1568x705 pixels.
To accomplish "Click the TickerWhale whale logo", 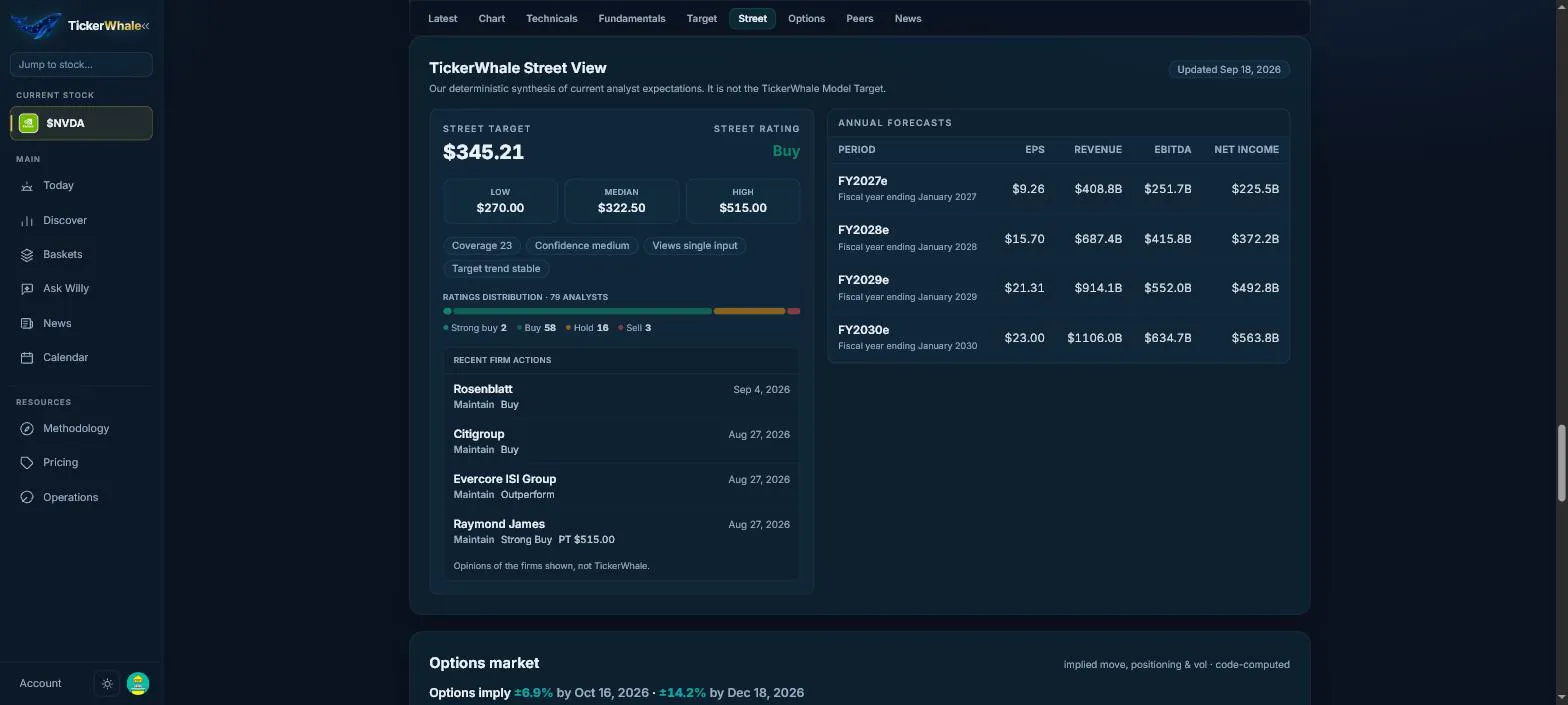I will coord(36,26).
